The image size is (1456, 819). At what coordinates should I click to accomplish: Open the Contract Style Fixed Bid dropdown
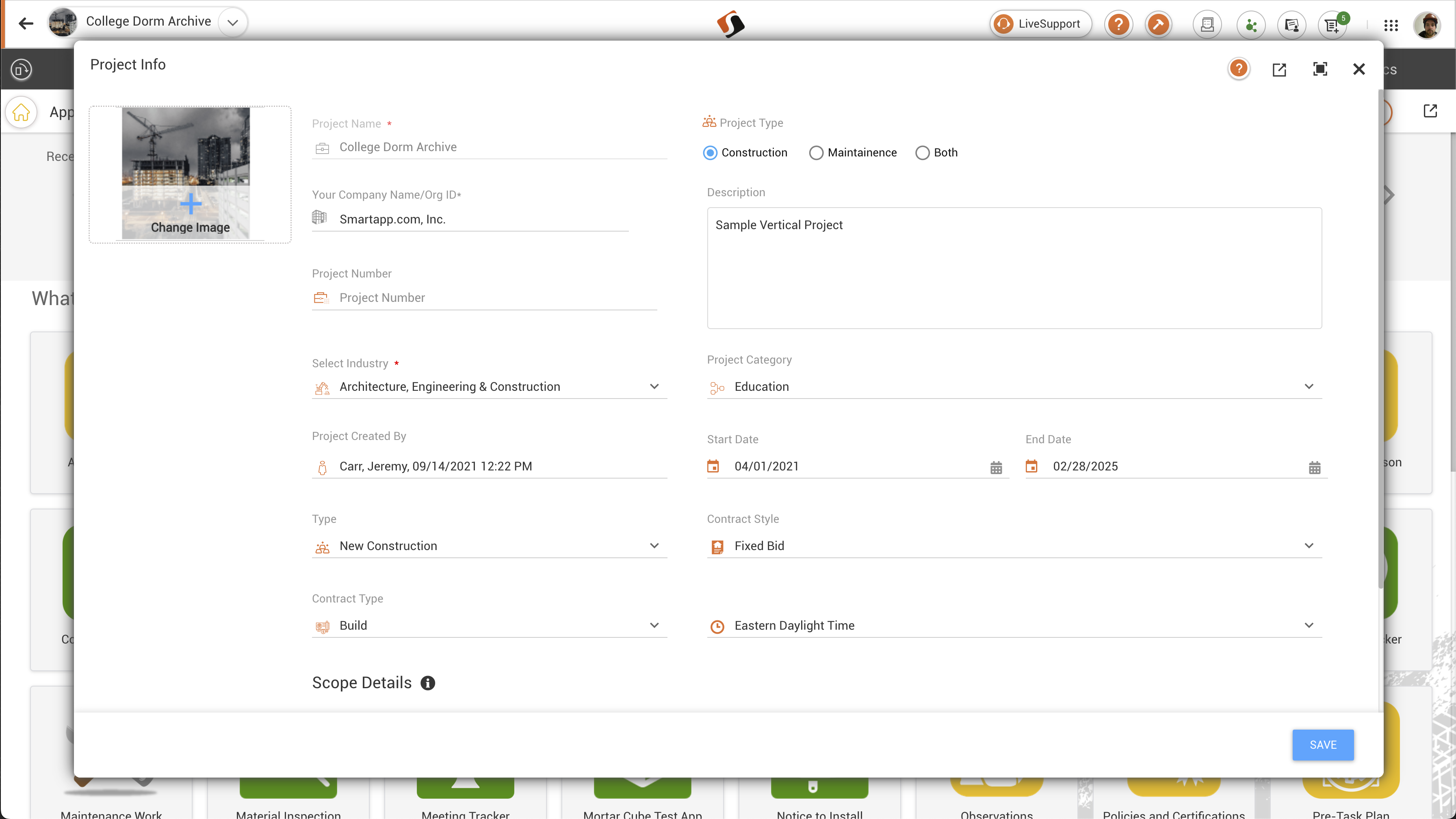point(1309,546)
